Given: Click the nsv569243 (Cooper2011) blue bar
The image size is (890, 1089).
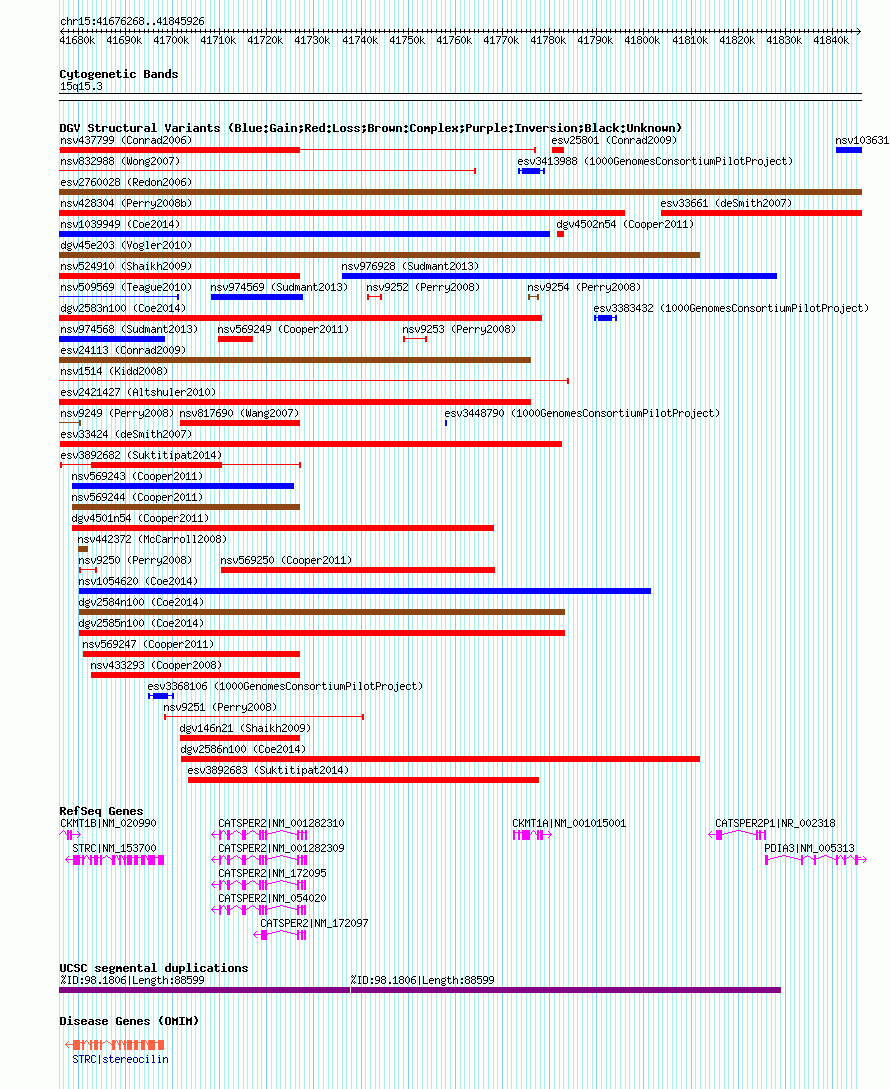Looking at the screenshot, I should click(183, 486).
